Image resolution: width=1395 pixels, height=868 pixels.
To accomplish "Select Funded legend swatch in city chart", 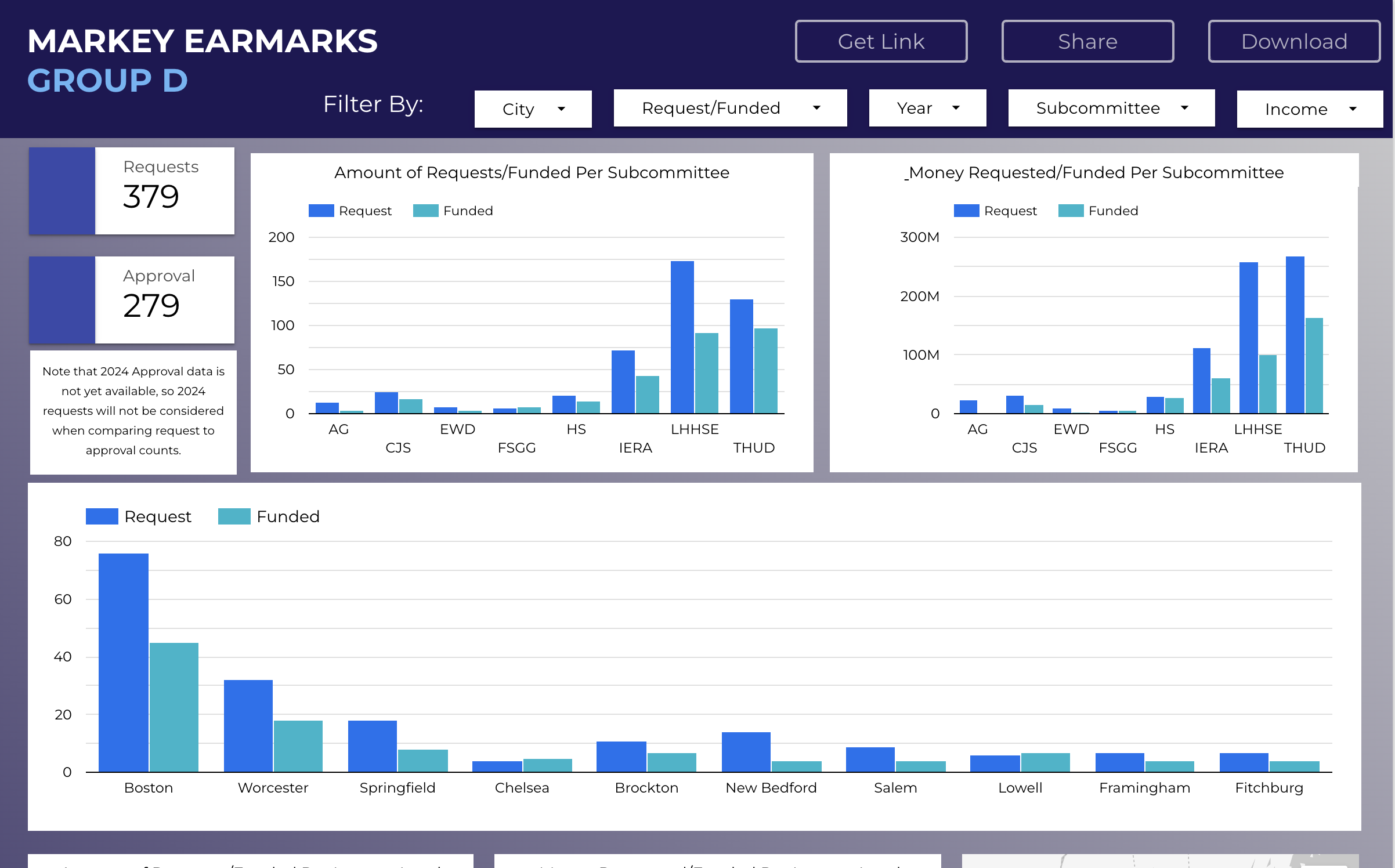I will 234,516.
